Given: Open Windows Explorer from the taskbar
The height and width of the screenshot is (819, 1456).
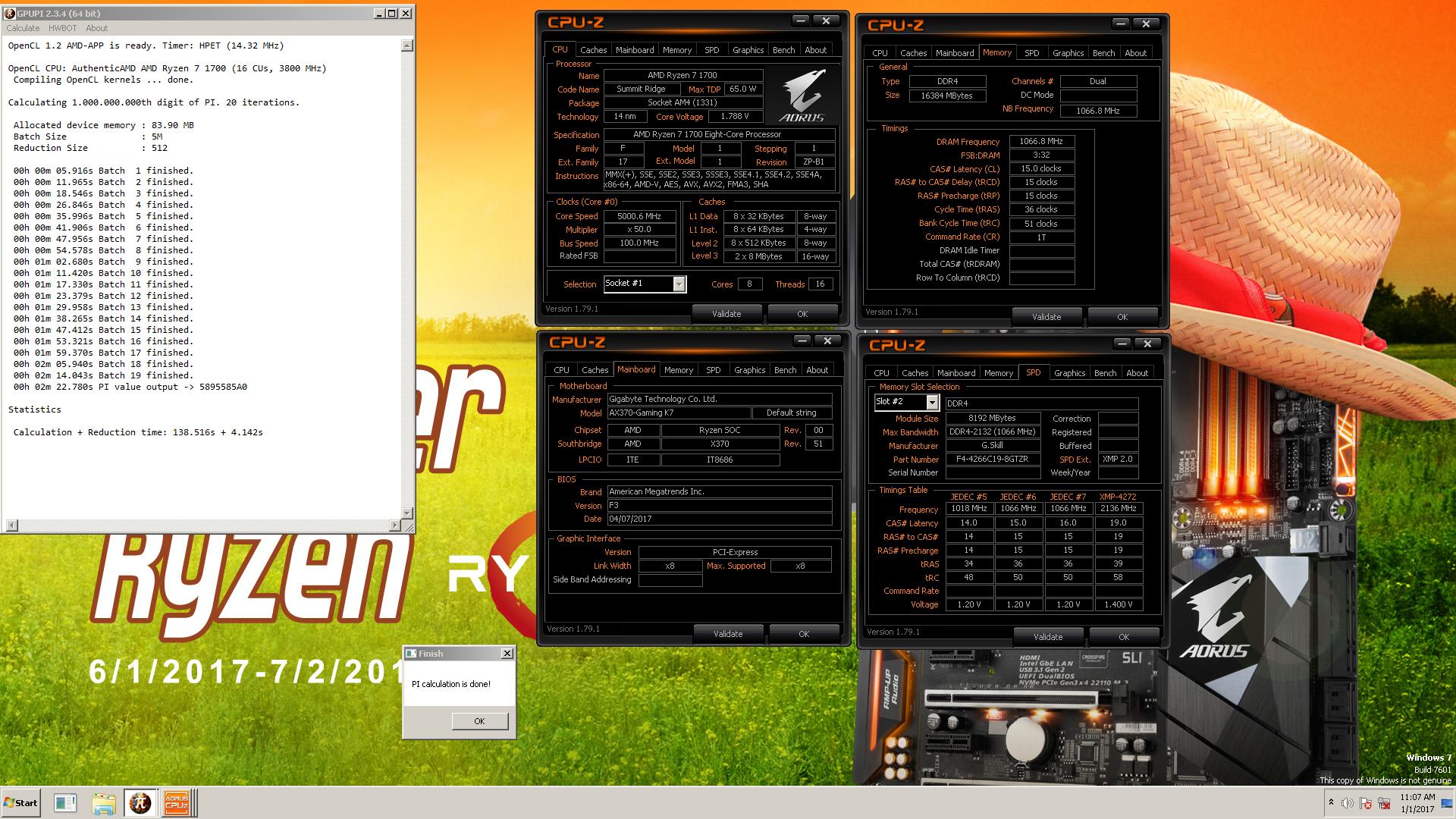Looking at the screenshot, I should click(104, 803).
